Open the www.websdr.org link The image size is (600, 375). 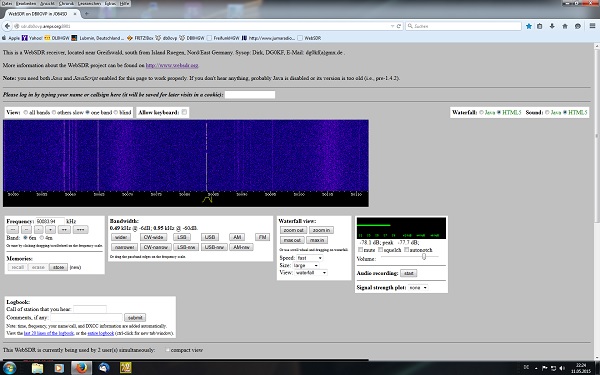pos(172,65)
